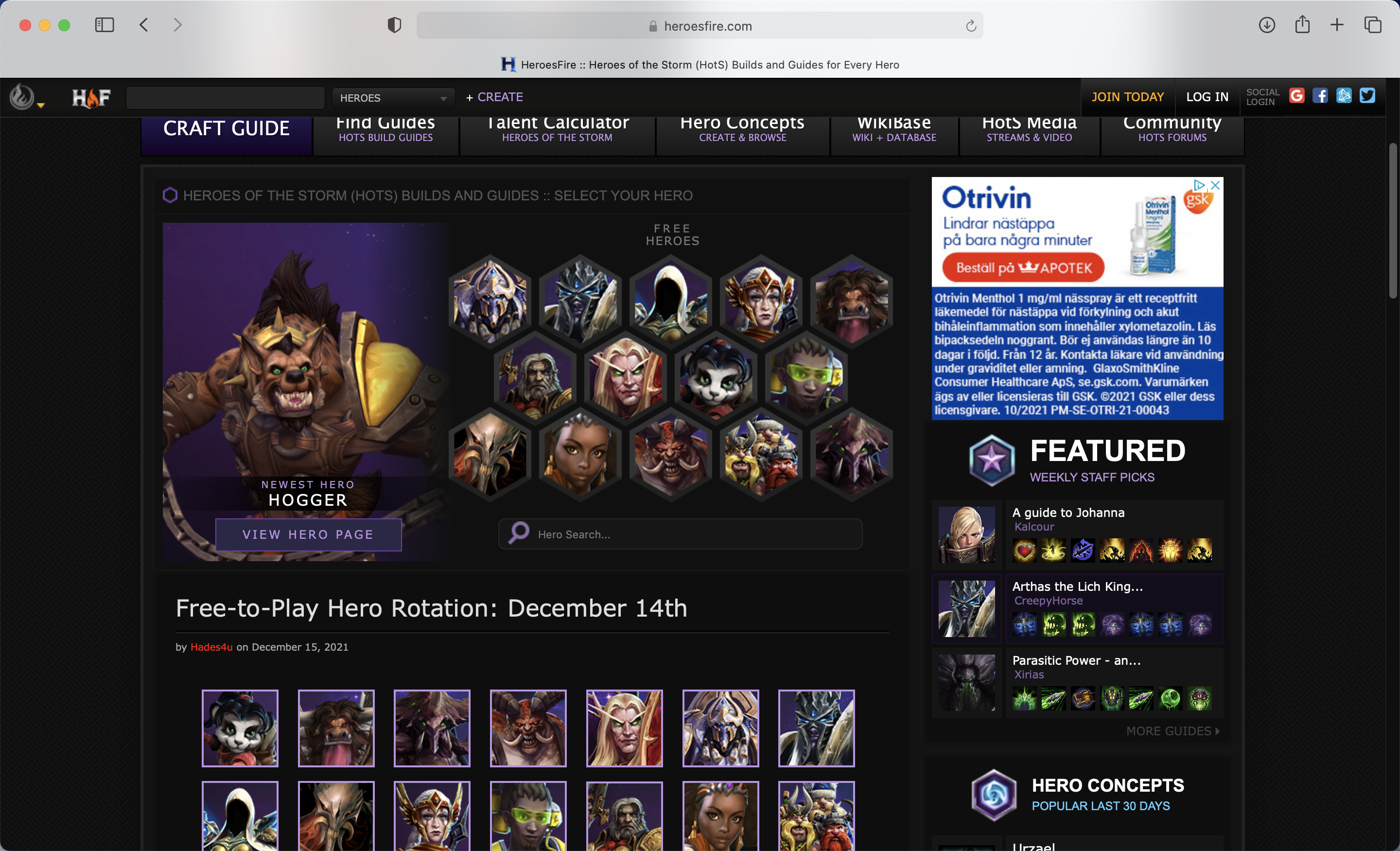
Task: Click the JOIN TODAY button
Action: coord(1128,97)
